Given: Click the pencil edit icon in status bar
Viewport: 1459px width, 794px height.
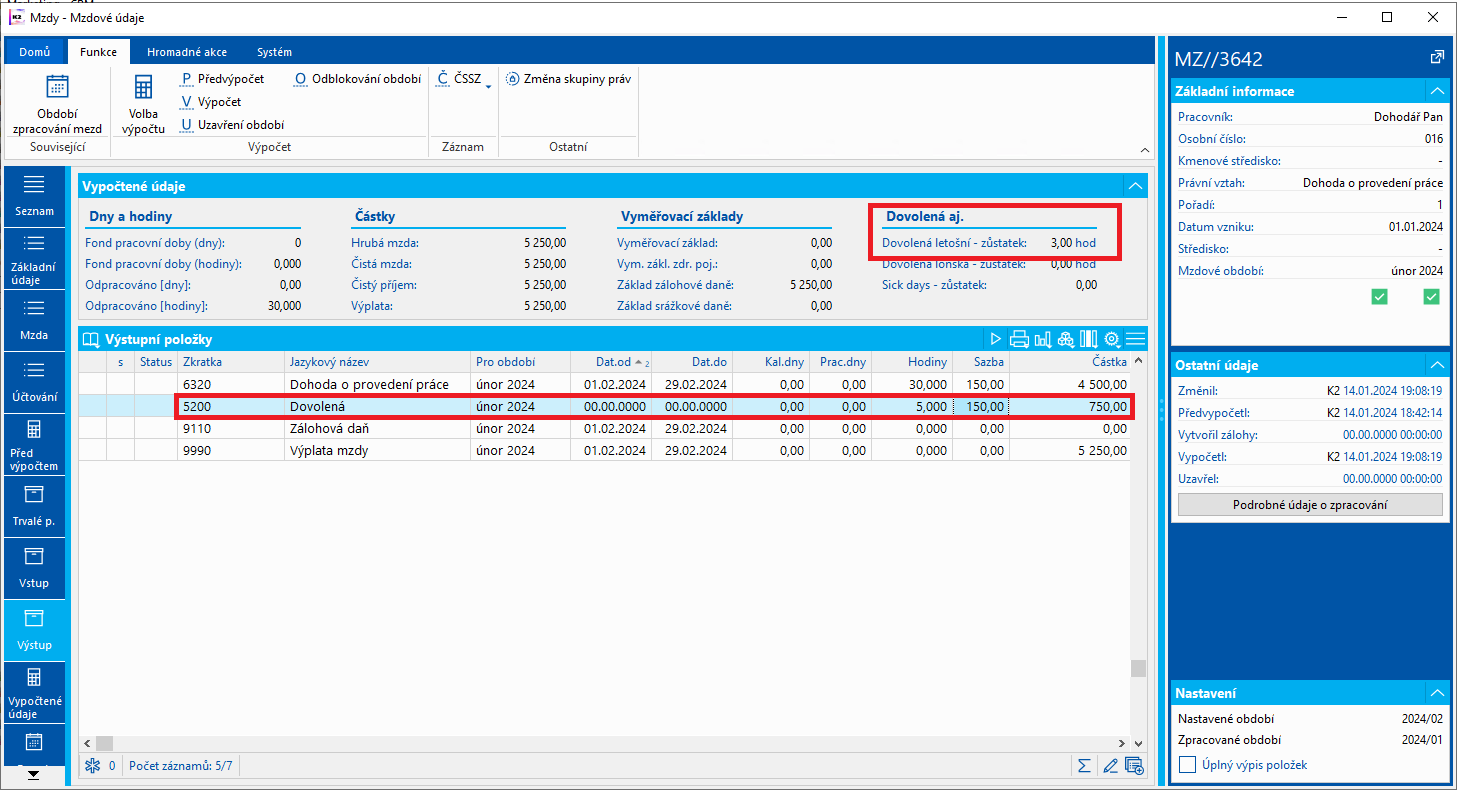Looking at the screenshot, I should [x=1109, y=766].
